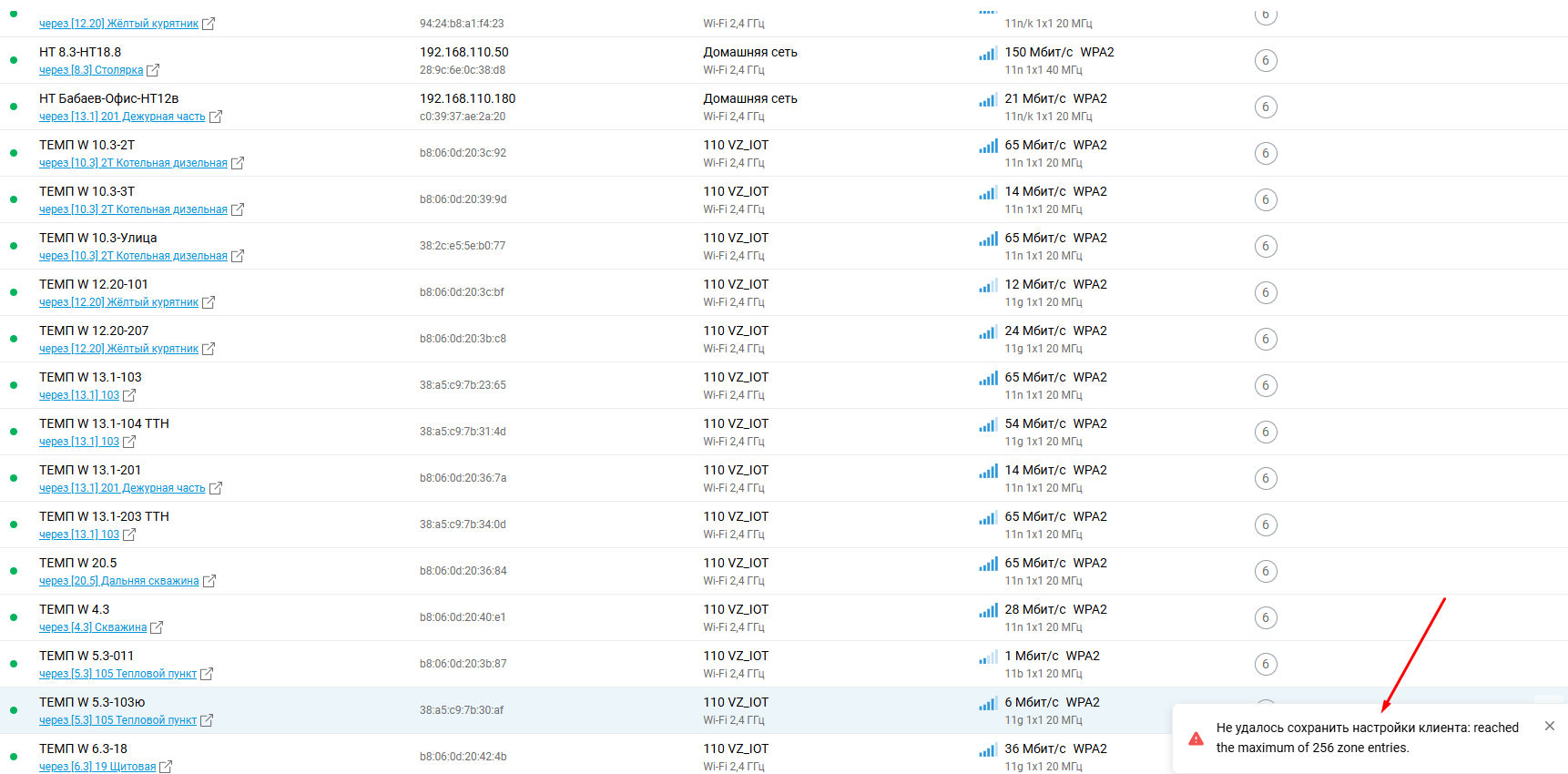
Task: Open external link icon for ТЕМП W 10.3-2Т
Action: 238,163
